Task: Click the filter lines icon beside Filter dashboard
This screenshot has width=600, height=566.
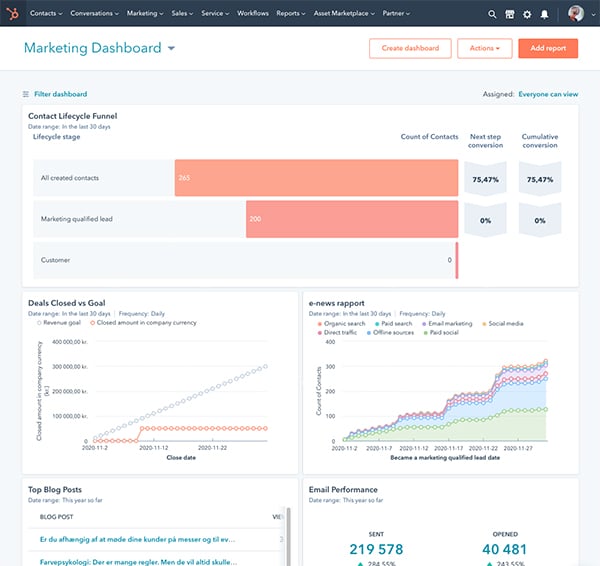Action: click(x=26, y=94)
